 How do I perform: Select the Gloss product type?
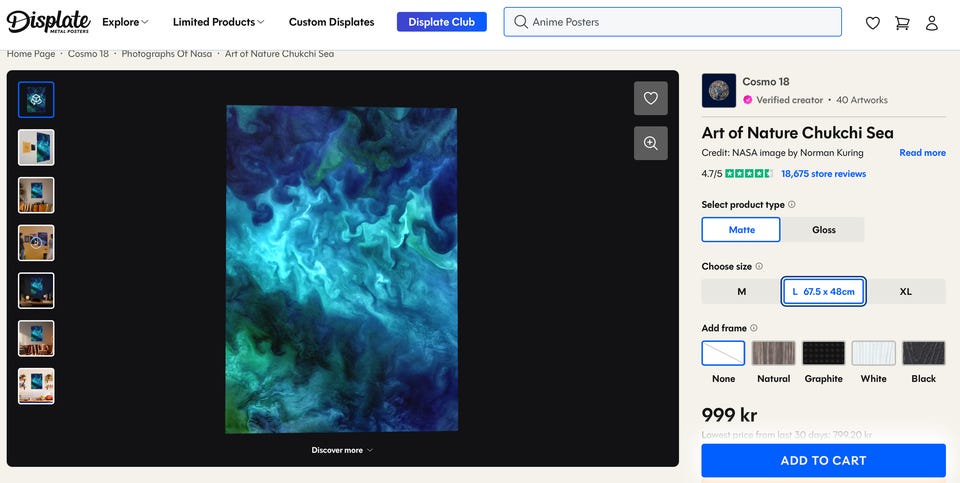point(823,230)
